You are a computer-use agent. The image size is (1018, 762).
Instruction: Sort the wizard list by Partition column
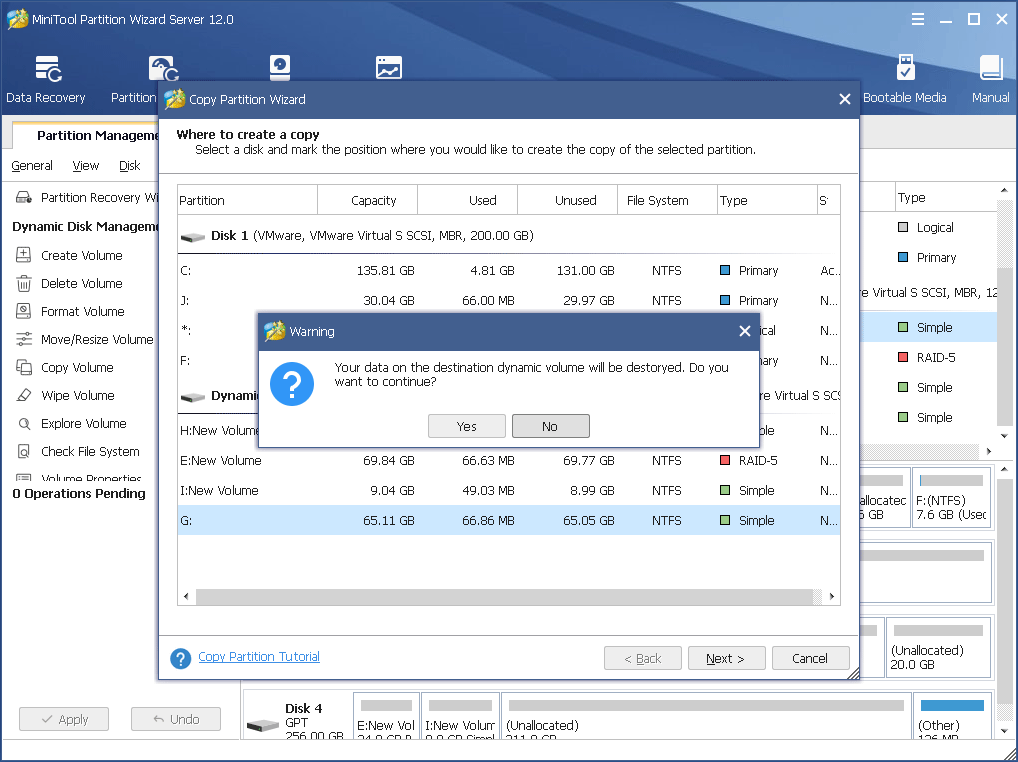point(247,200)
